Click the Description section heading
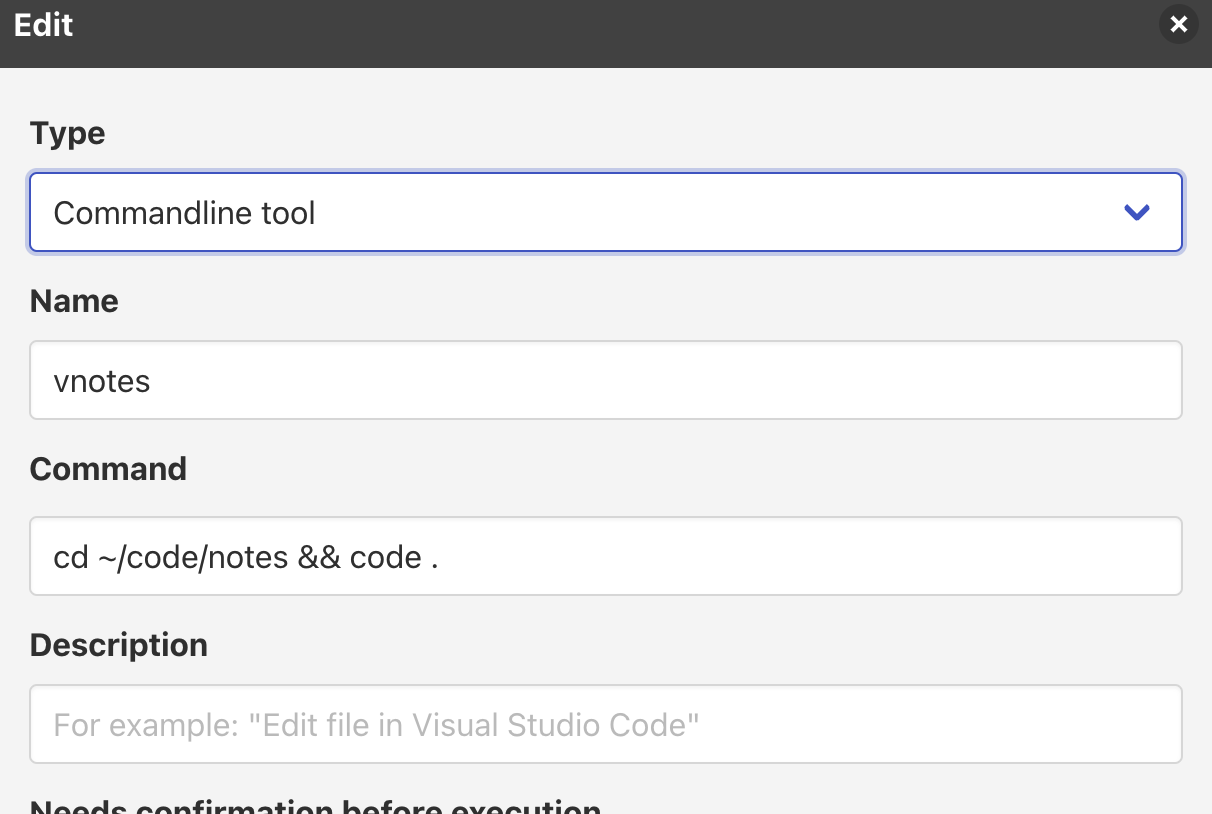This screenshot has height=814, width=1212. [118, 644]
